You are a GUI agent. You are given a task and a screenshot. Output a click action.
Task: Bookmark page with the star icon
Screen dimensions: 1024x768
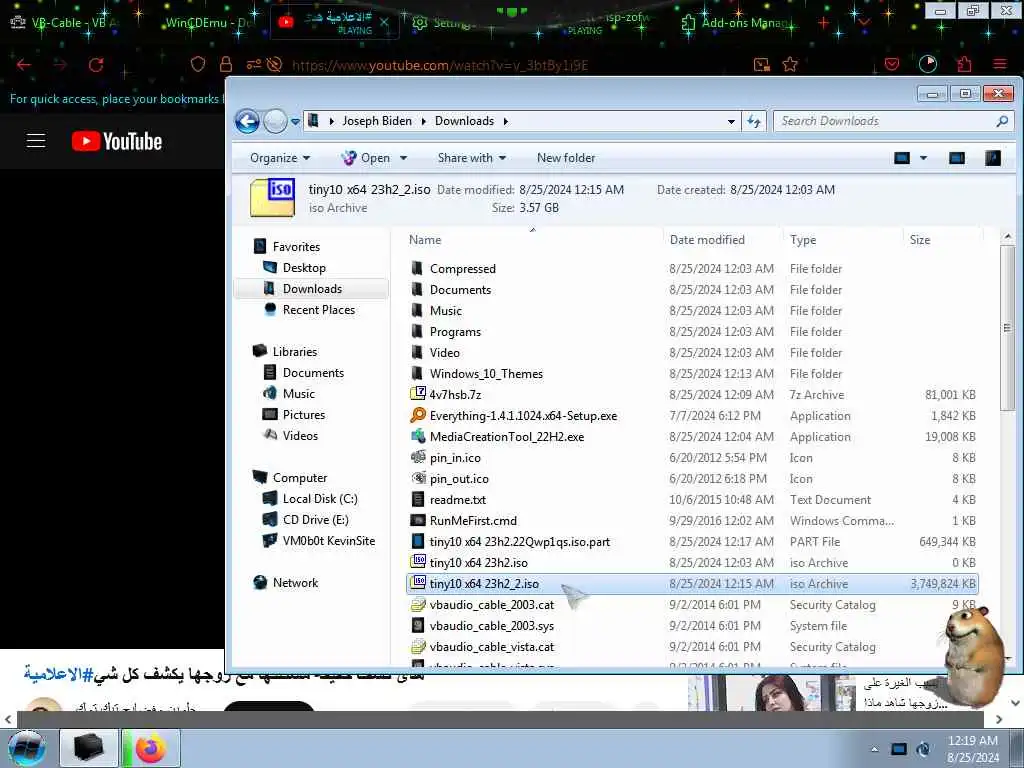tap(790, 64)
